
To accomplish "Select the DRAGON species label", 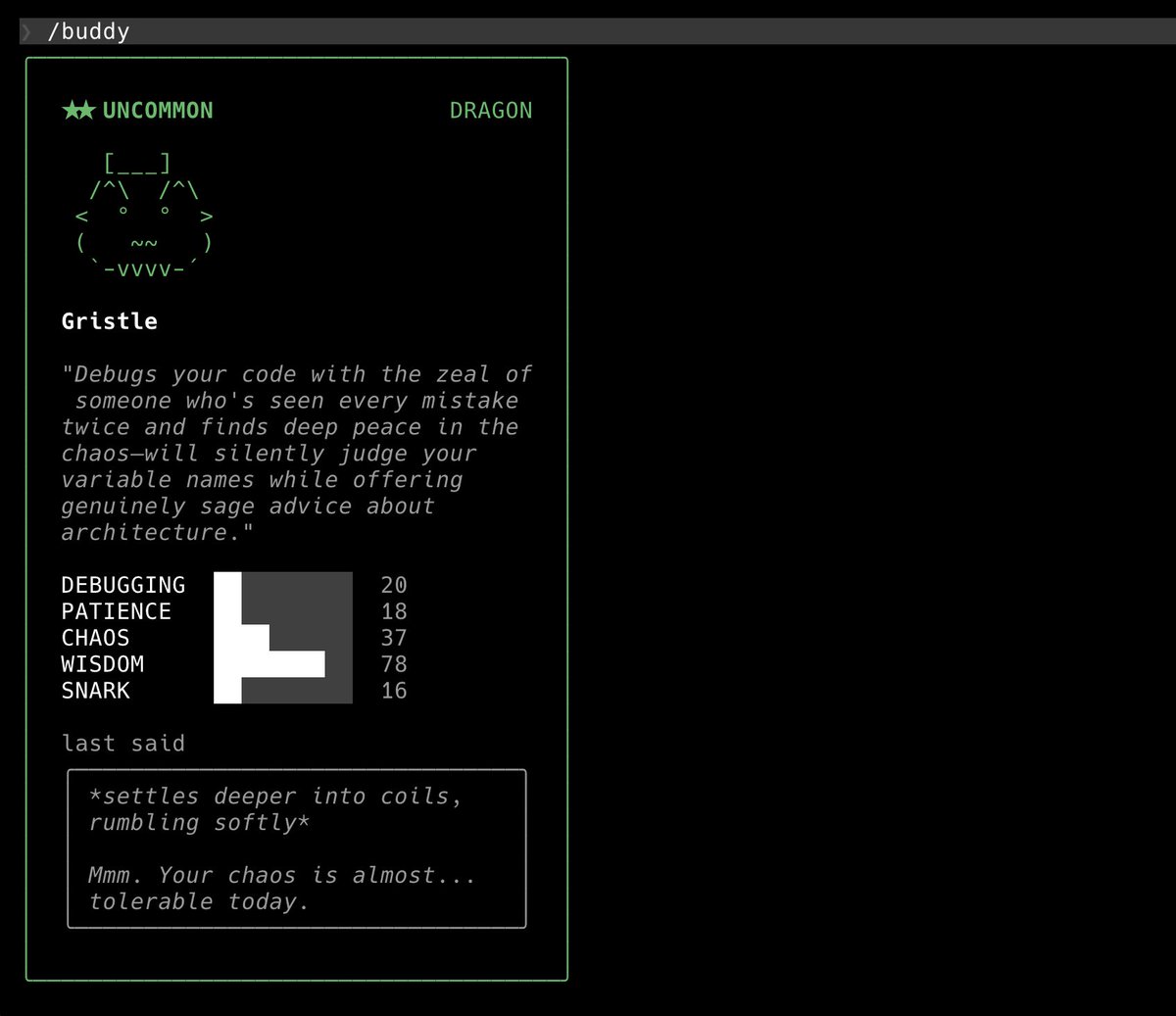I will (x=491, y=111).
